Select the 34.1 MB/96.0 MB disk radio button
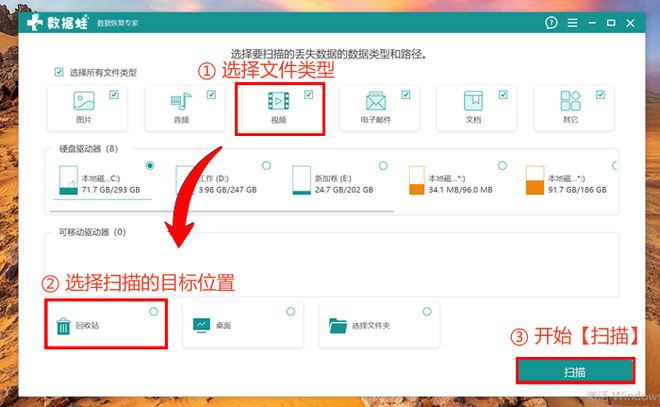660x407 pixels. point(502,165)
